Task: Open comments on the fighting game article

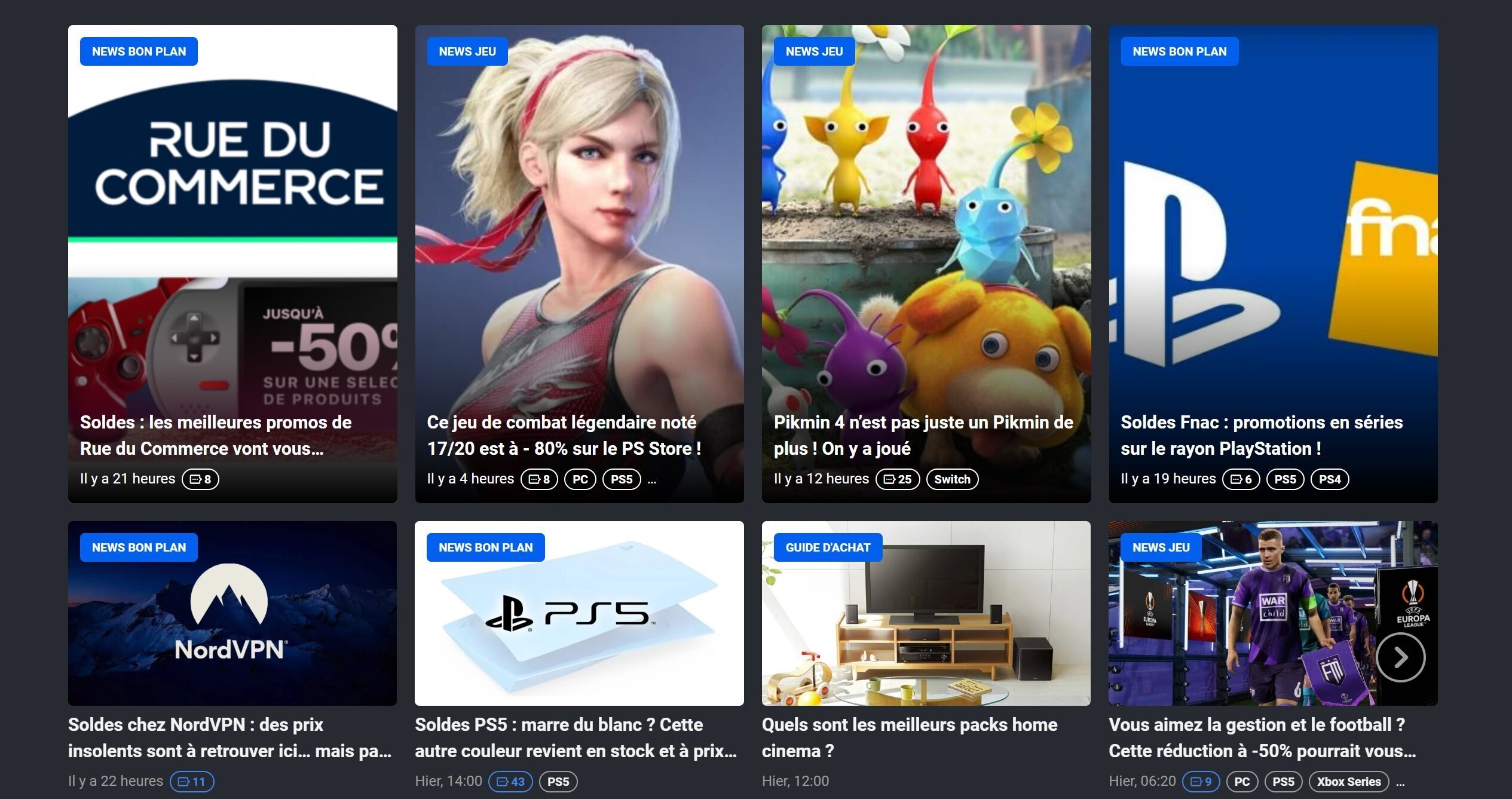Action: click(x=539, y=479)
